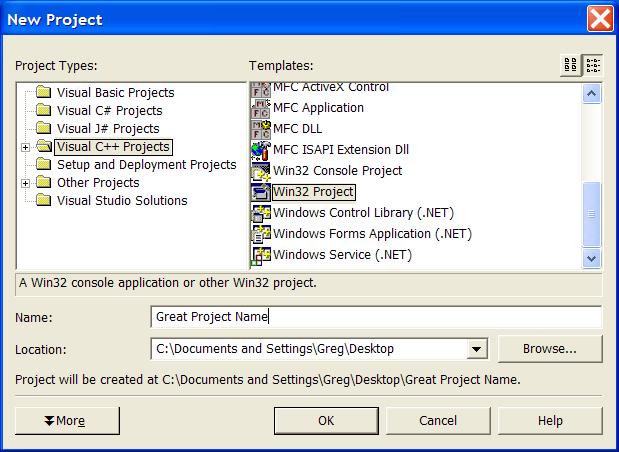Click the templates list scrollbar thumb
Image resolution: width=619 pixels, height=452 pixels.
point(591,214)
